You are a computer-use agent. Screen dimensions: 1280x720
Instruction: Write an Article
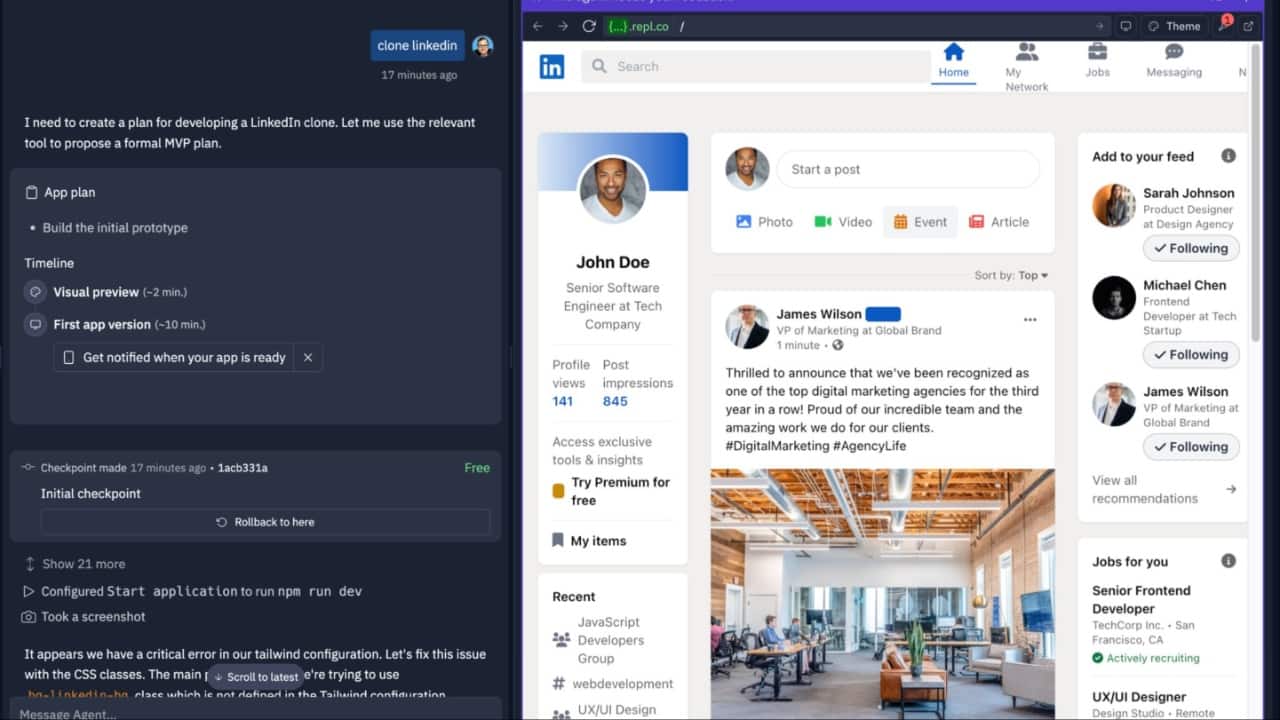pos(999,222)
